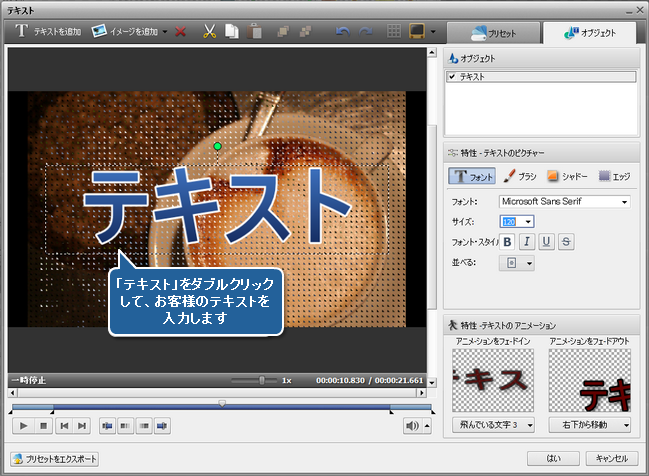
Task: Click the grid display icon in toolbar
Action: [394, 32]
